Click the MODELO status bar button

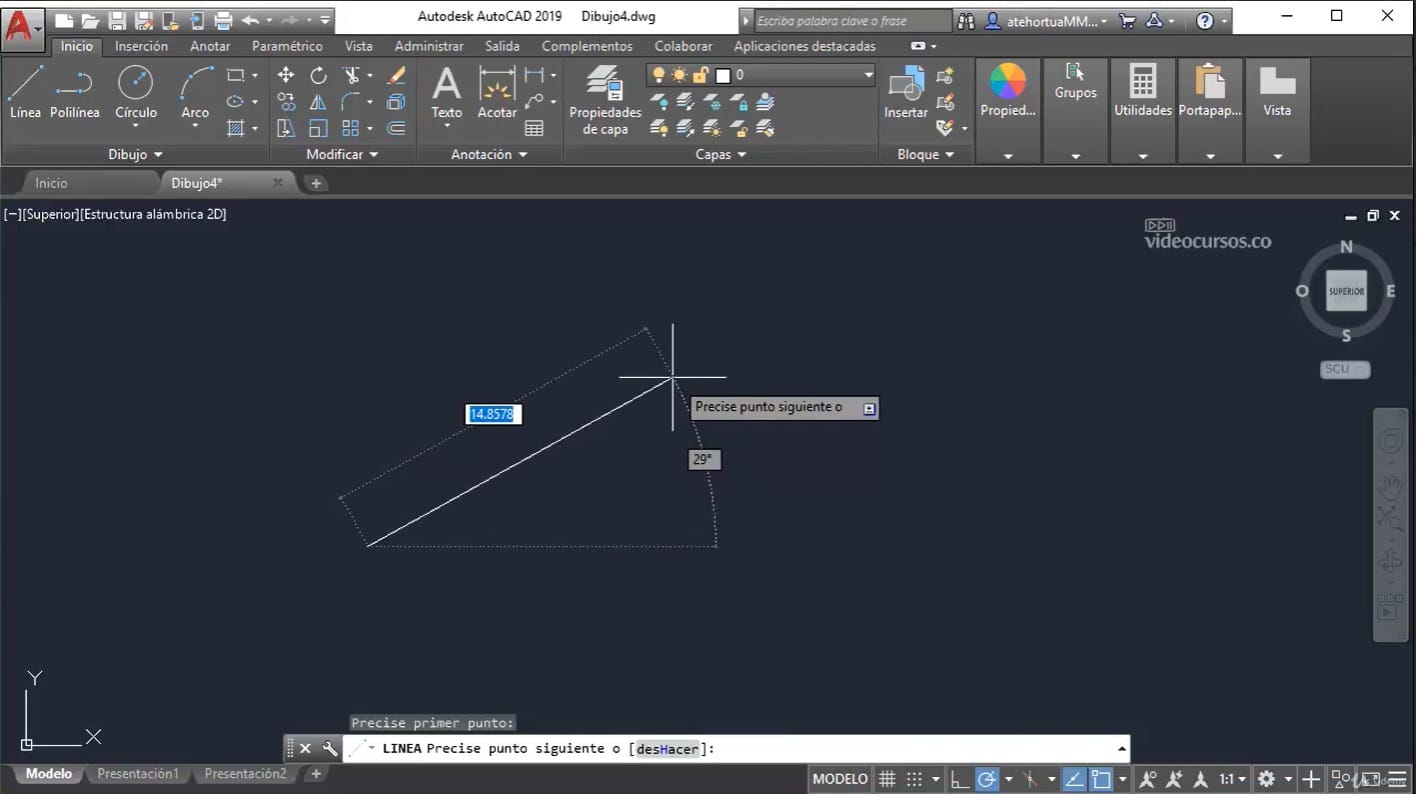coord(840,779)
